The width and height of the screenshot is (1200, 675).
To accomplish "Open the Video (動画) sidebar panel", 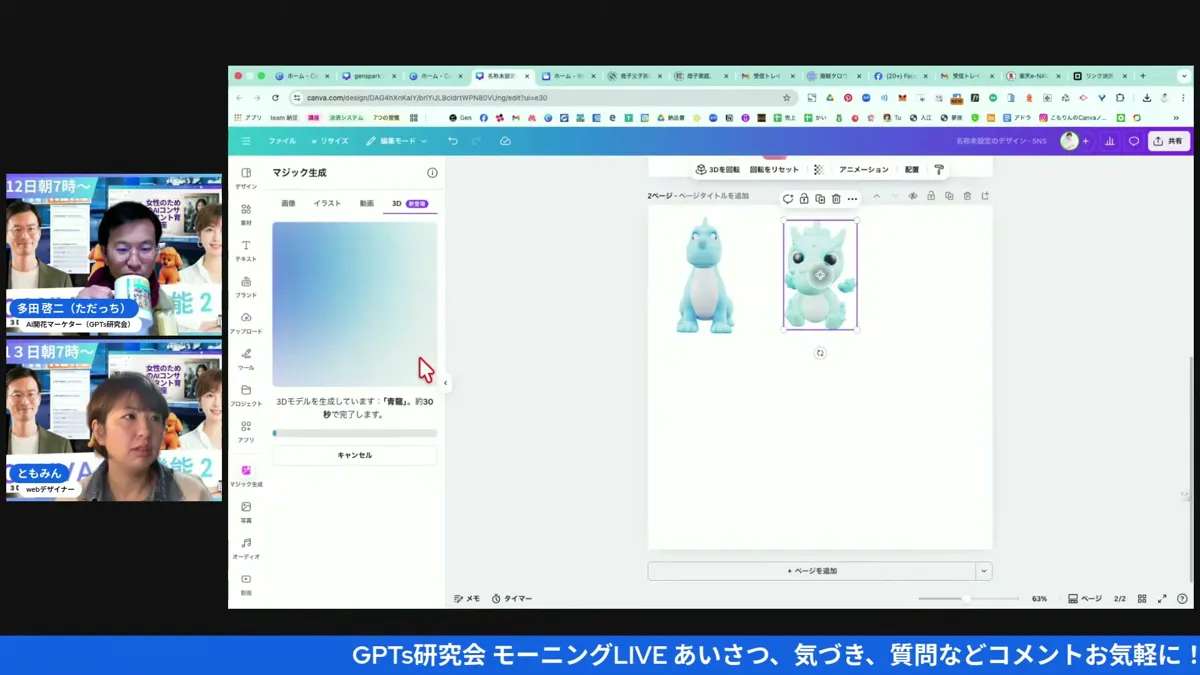I will (246, 584).
